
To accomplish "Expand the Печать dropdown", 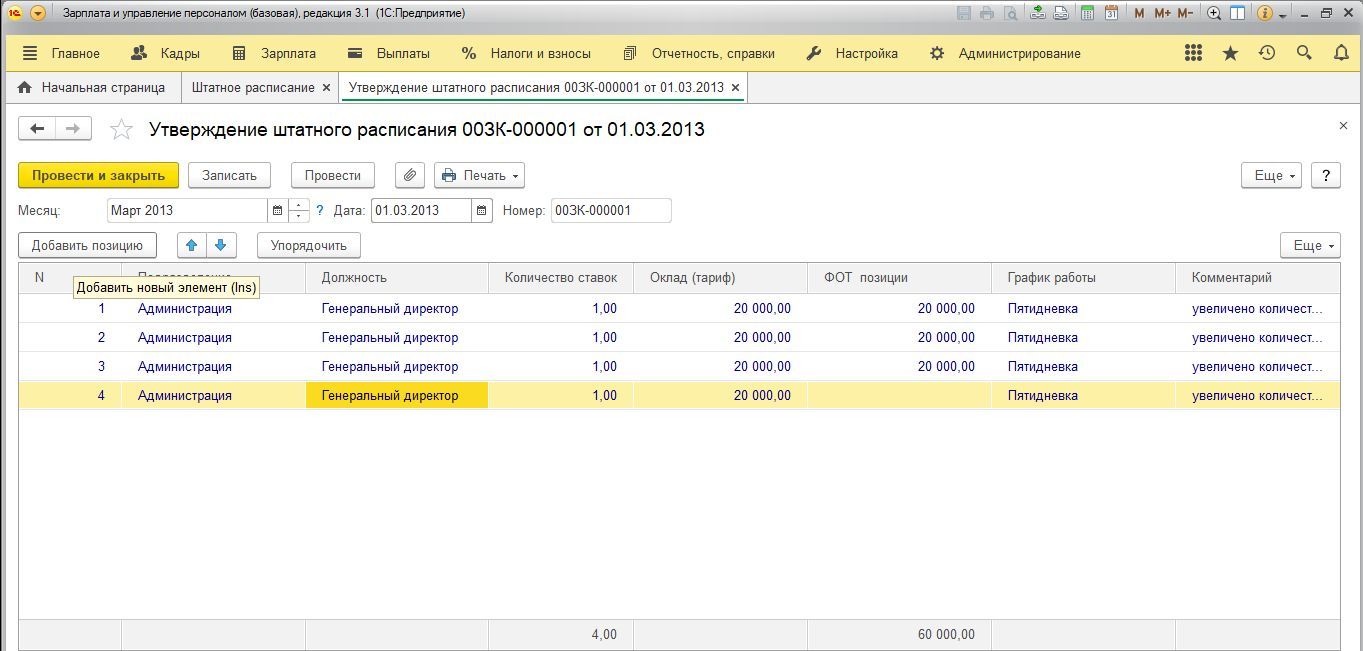I will coord(479,175).
